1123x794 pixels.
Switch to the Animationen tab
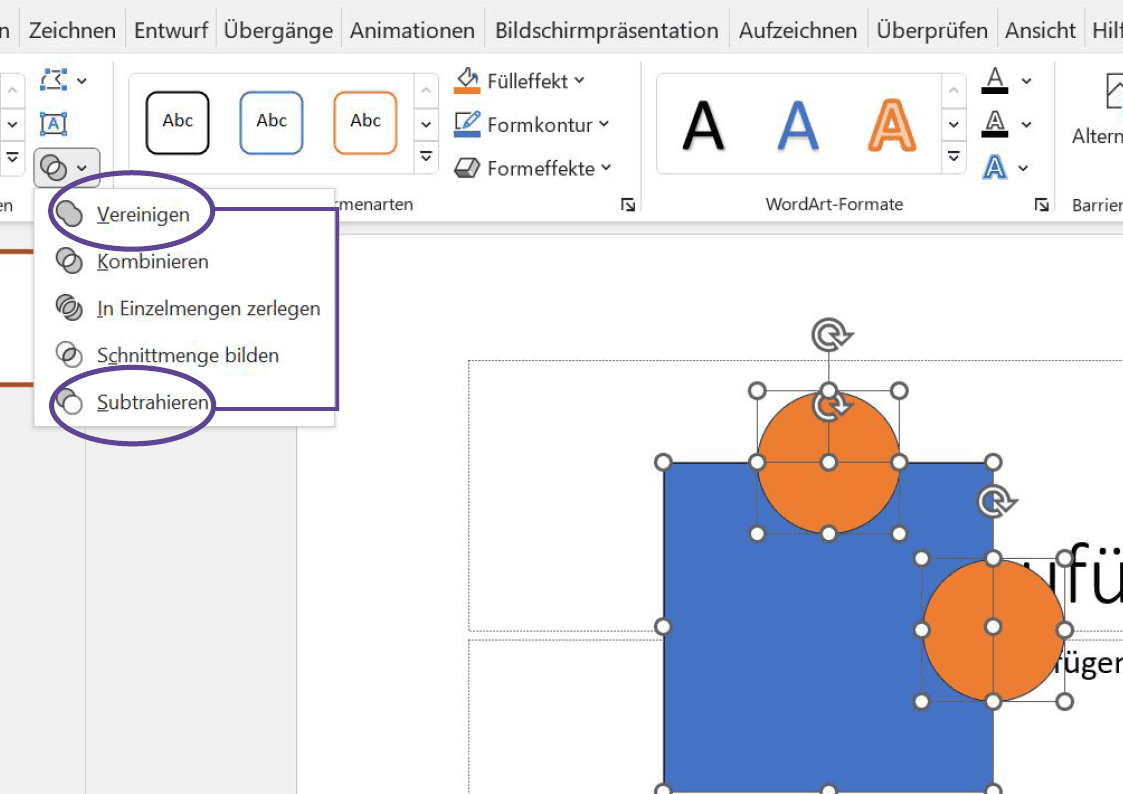click(412, 30)
